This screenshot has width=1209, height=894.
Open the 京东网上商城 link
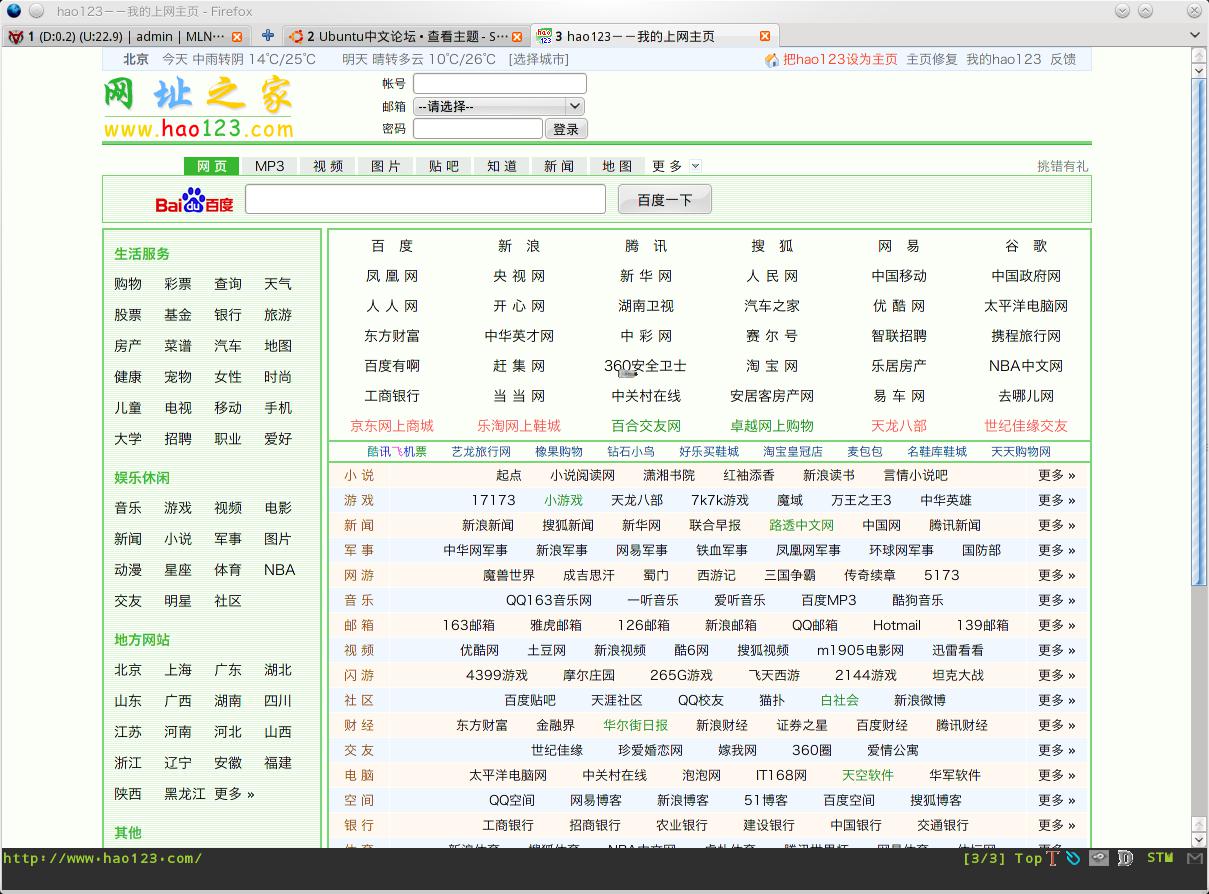(x=392, y=426)
